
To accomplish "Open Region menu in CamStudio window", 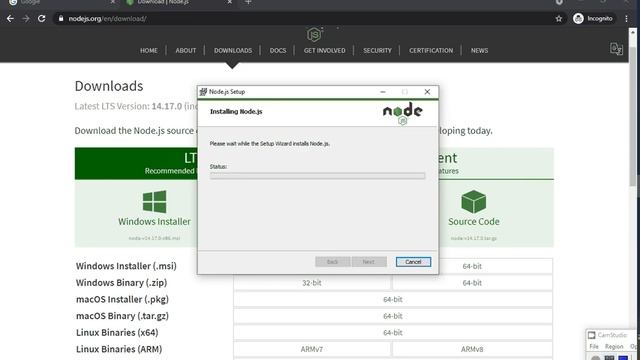I will click(614, 347).
